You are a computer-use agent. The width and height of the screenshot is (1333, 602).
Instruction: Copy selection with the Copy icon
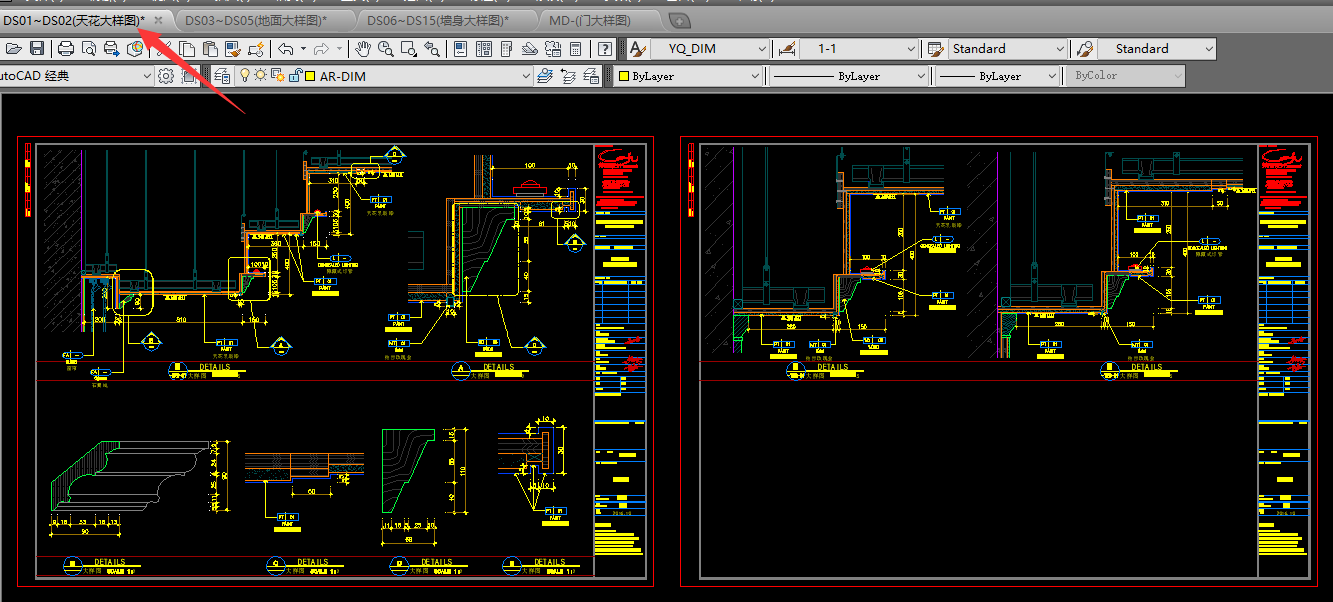point(189,49)
